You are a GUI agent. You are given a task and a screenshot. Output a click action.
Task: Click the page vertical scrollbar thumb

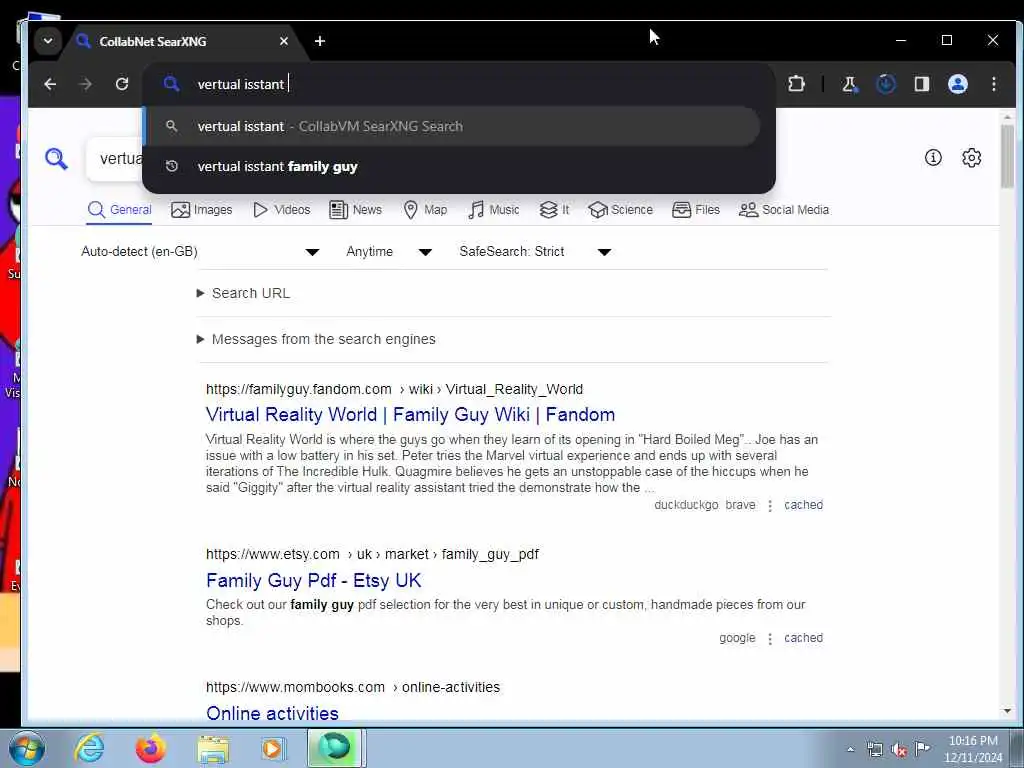(x=1007, y=157)
